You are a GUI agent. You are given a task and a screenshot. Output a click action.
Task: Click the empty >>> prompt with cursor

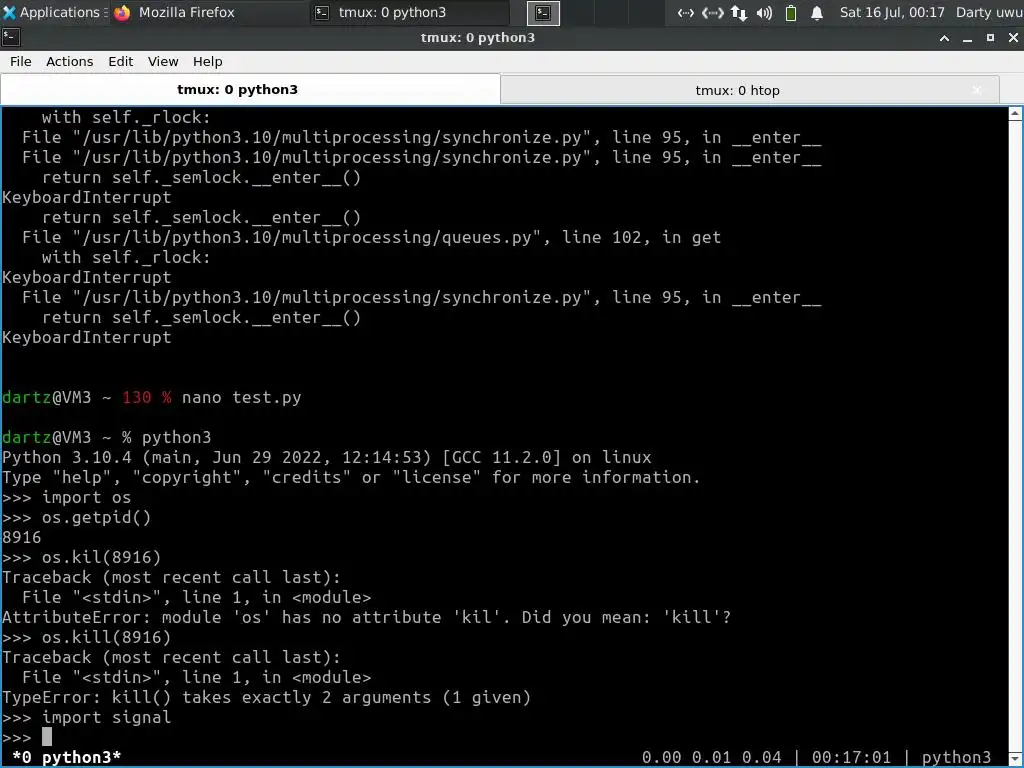click(x=27, y=737)
